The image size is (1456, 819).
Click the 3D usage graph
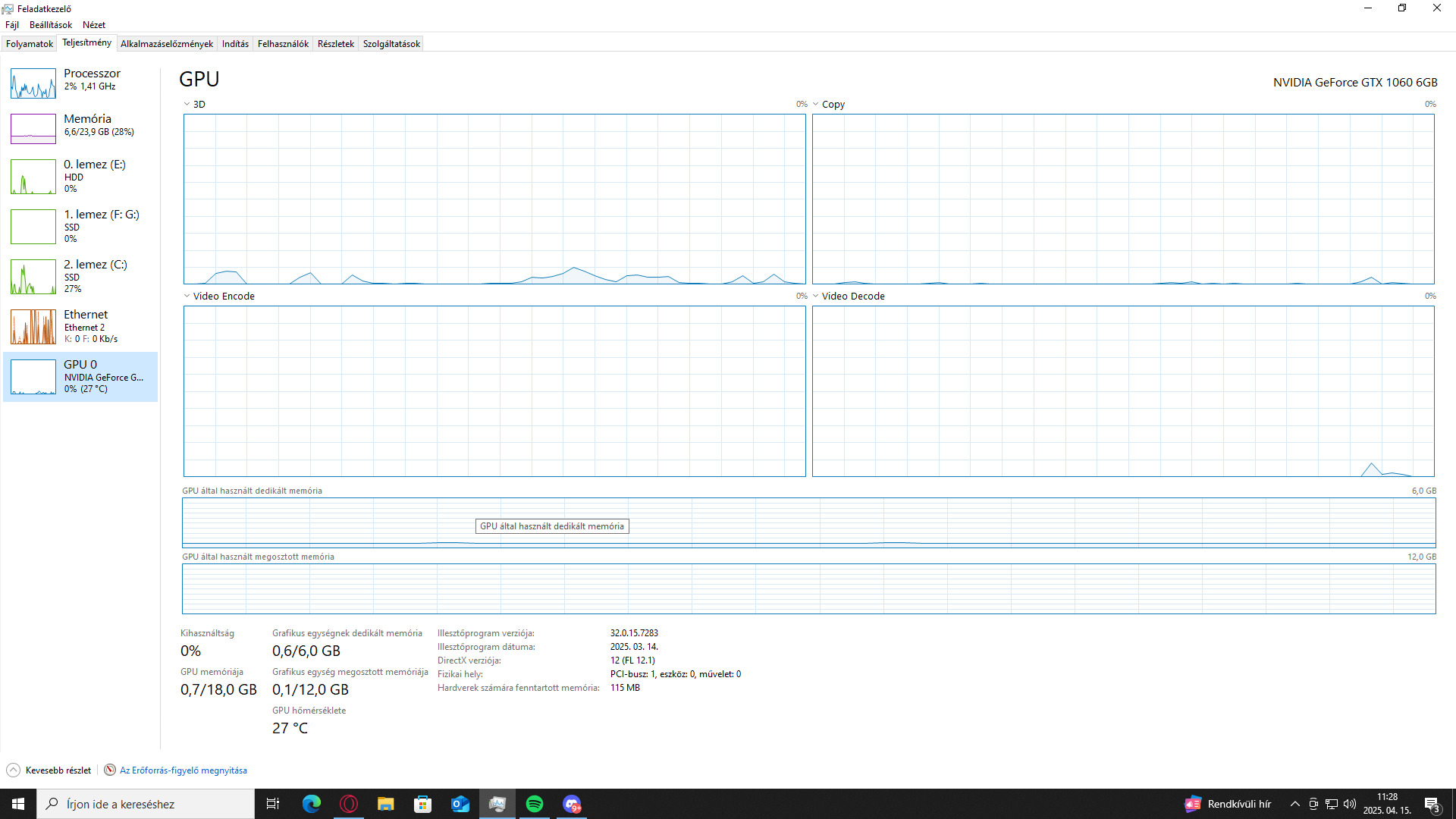click(494, 199)
